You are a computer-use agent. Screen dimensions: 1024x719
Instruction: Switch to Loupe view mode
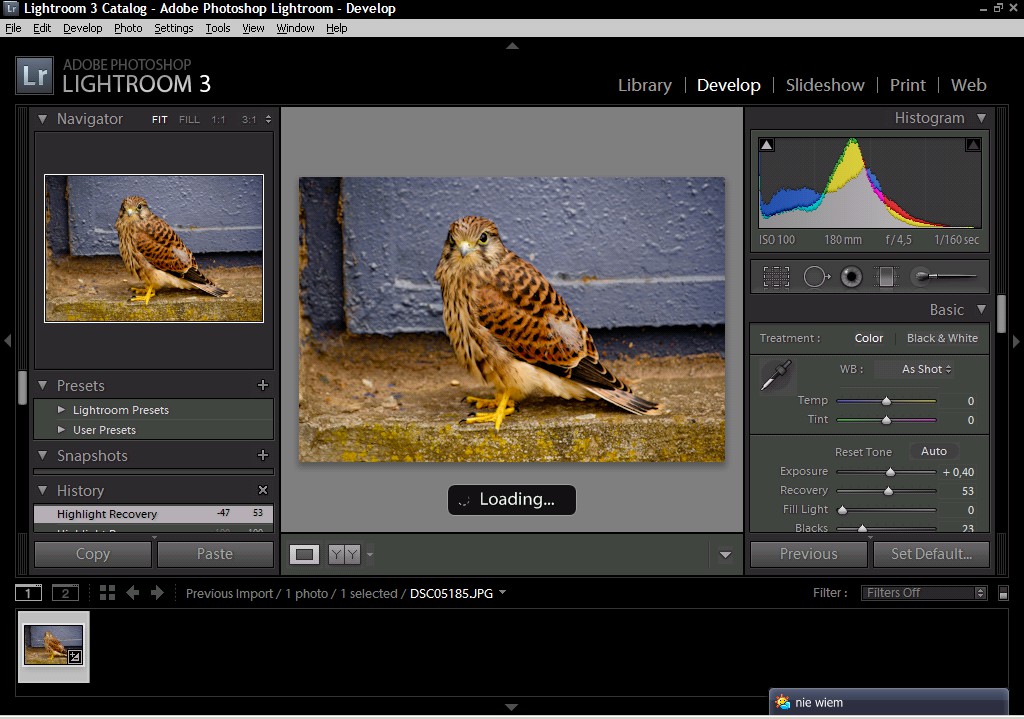click(x=304, y=554)
